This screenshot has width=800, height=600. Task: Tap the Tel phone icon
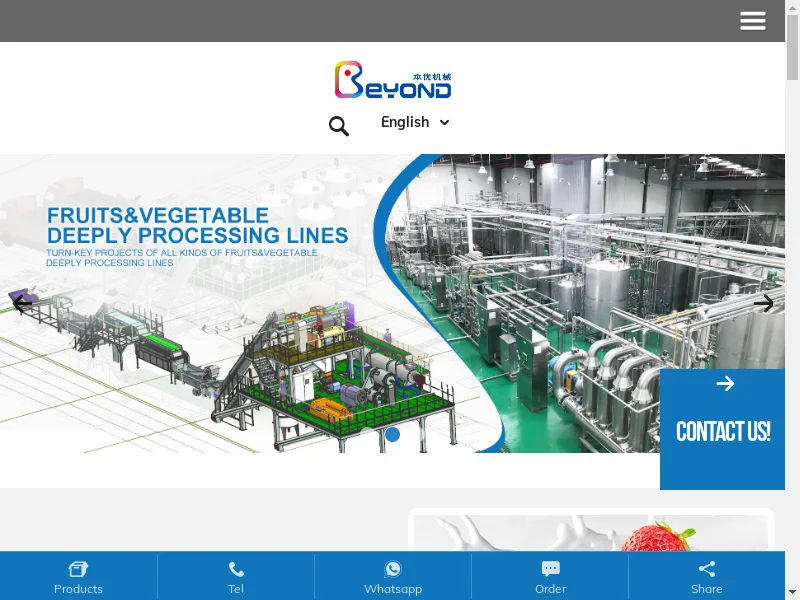click(236, 570)
